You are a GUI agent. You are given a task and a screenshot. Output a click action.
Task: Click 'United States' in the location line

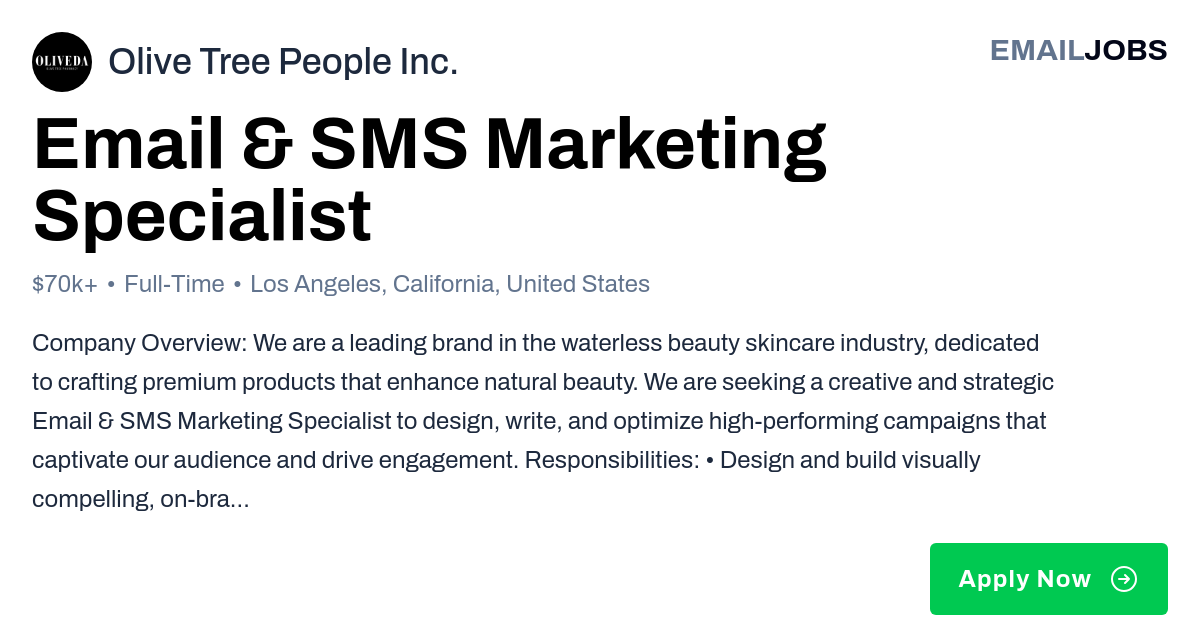click(578, 284)
